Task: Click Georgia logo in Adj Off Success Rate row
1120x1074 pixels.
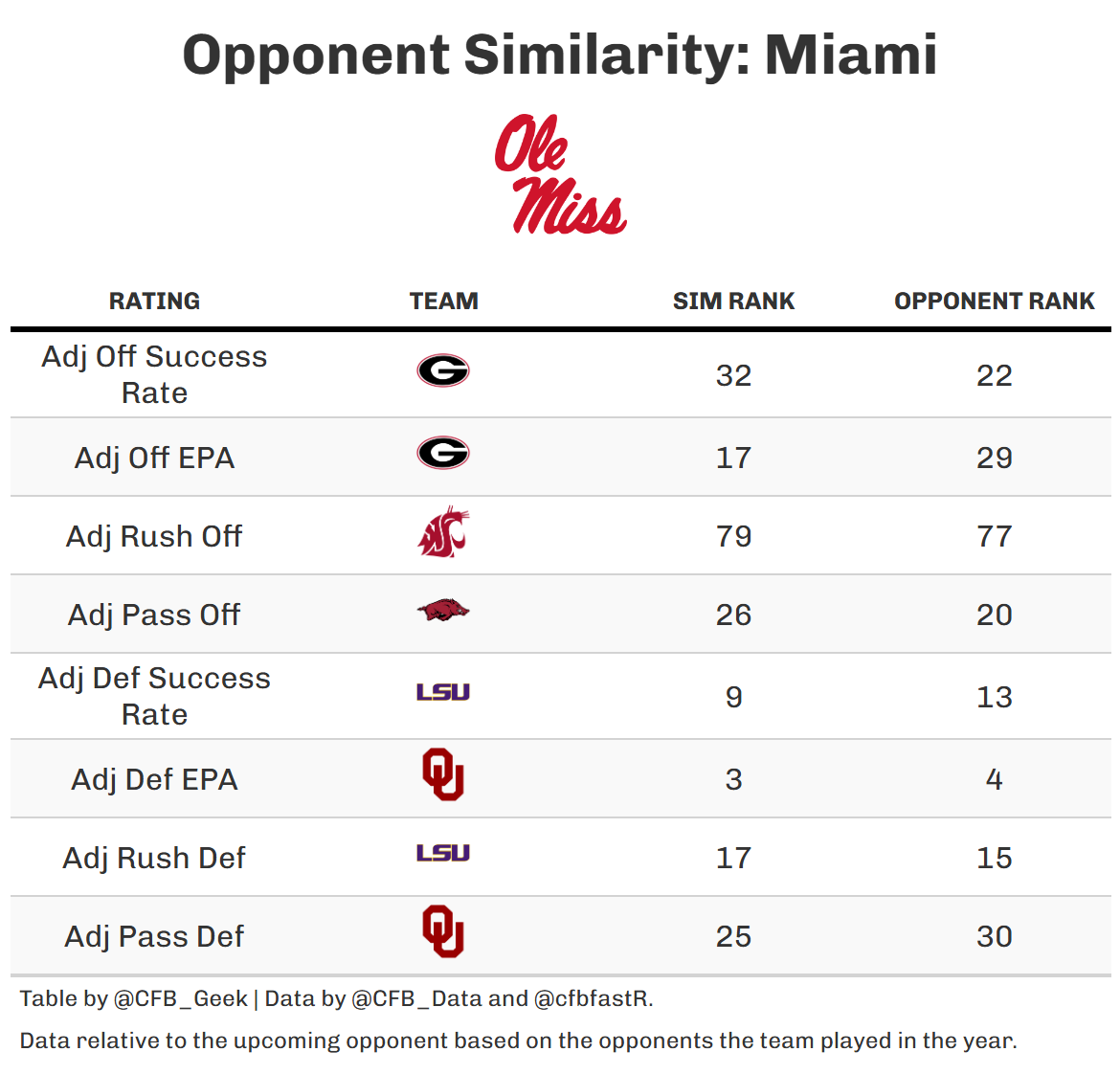Action: tap(443, 370)
